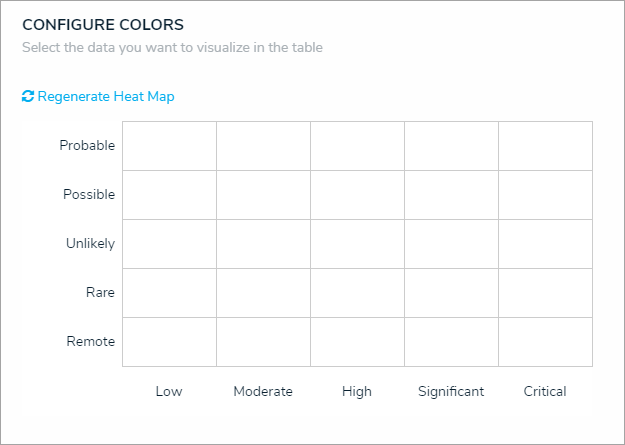Click the Significant column label

point(451,392)
